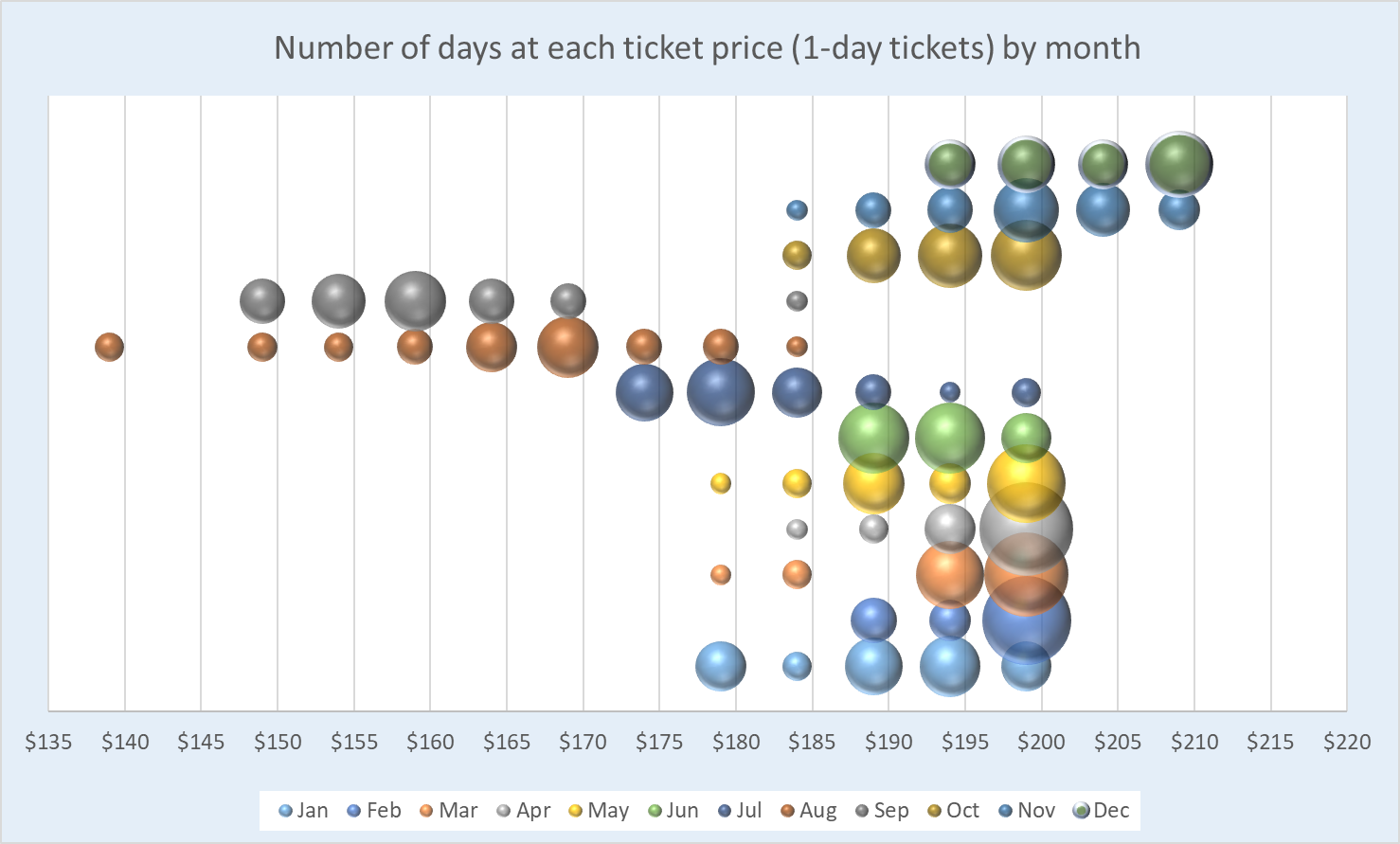Image resolution: width=1400 pixels, height=844 pixels.
Task: Click the Mar legend marker
Action: point(426,811)
